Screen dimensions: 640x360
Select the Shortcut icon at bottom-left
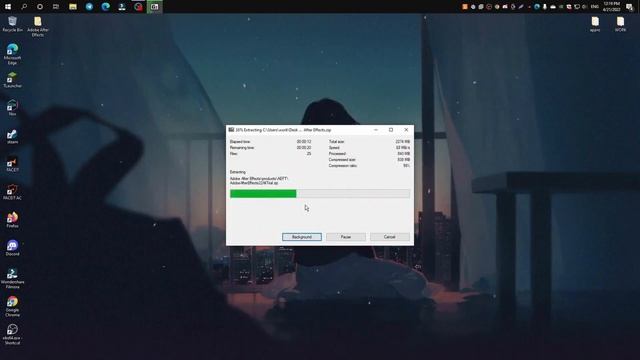click(x=12, y=334)
